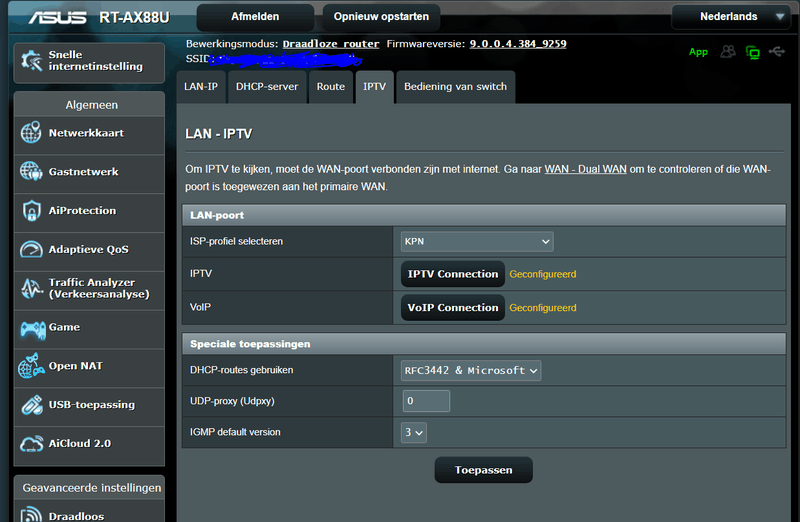Click the Opnieuw opstarten button
This screenshot has width=800, height=522.
(381, 17)
